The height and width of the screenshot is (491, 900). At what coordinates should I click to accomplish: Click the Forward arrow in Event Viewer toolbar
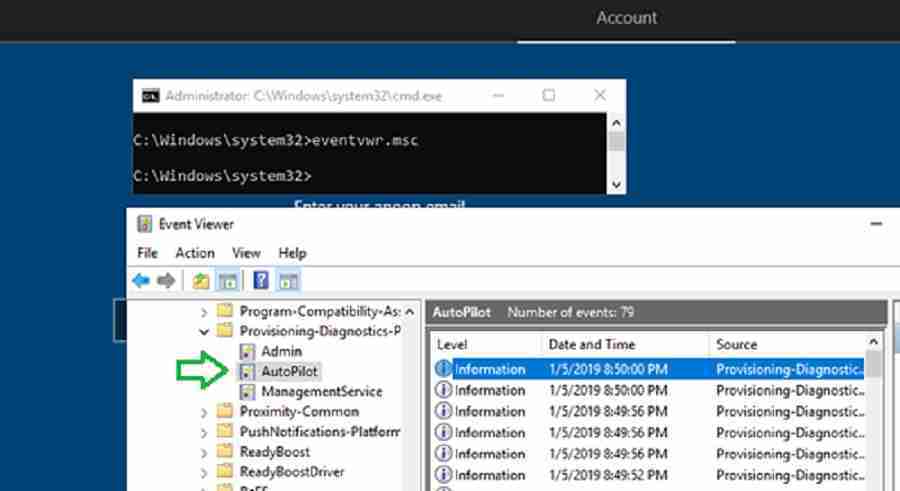point(166,281)
